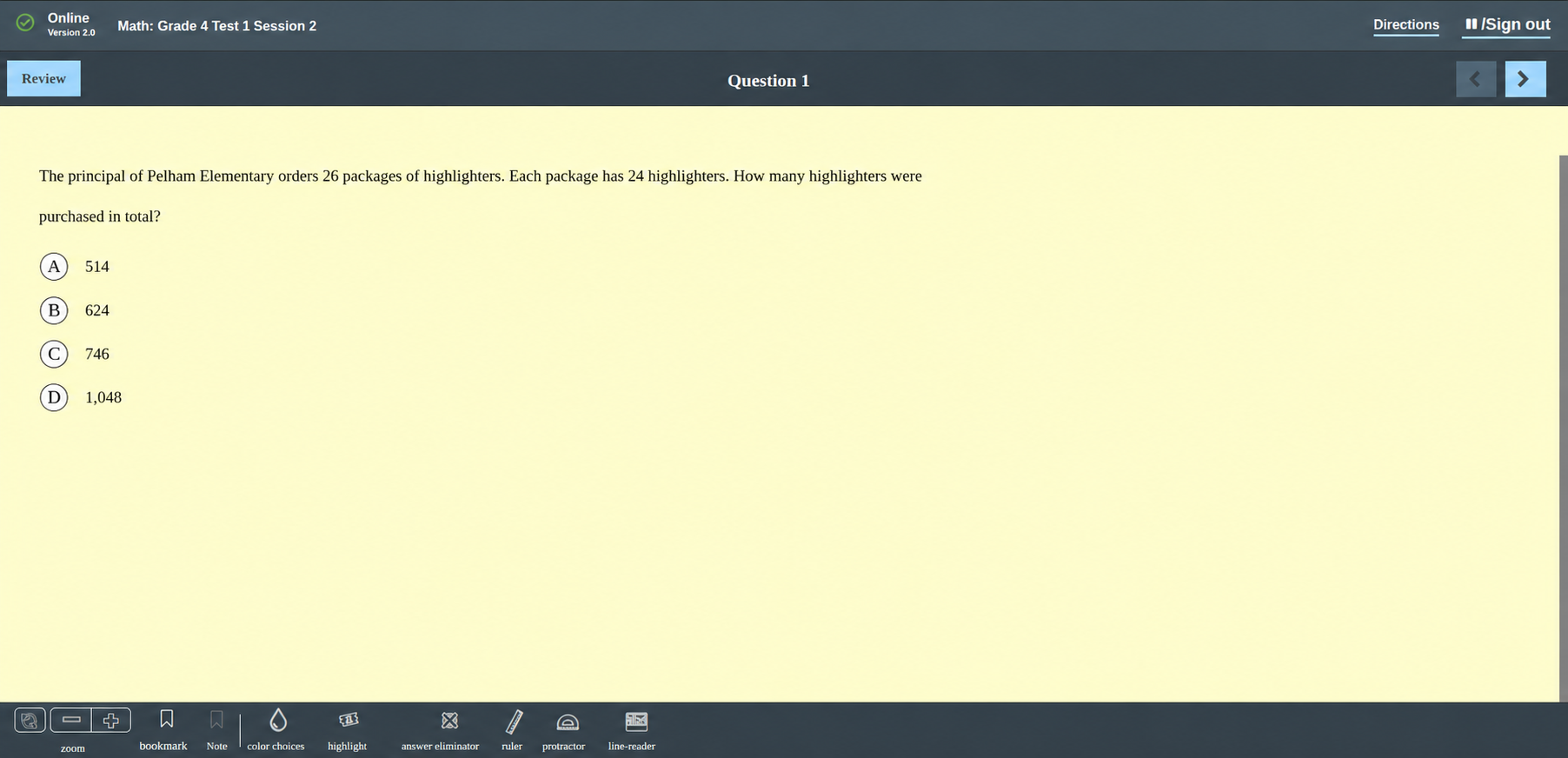Click the green online status checkmark
Viewport: 1568px width, 758px height.
26,23
